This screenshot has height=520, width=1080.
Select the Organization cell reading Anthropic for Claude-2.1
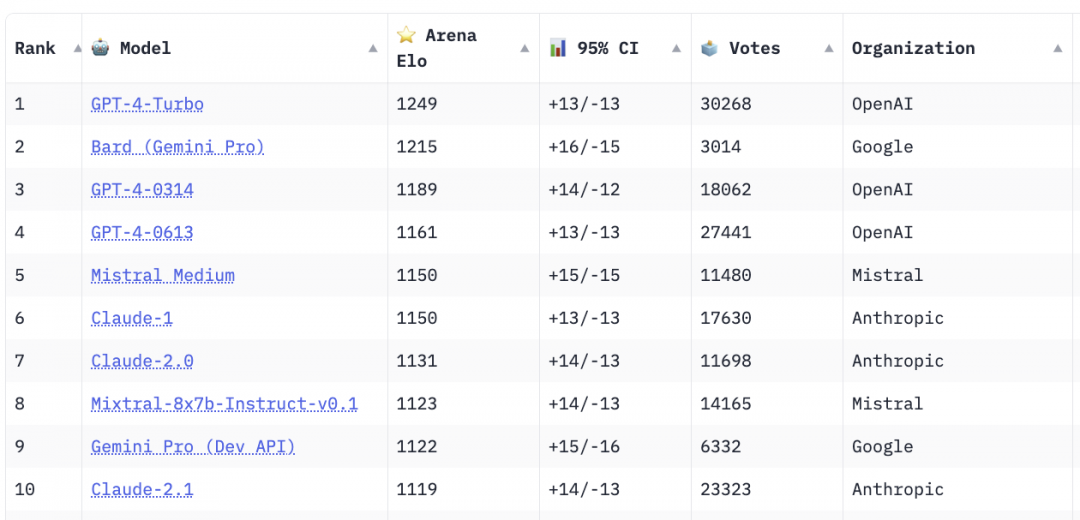pos(897,490)
